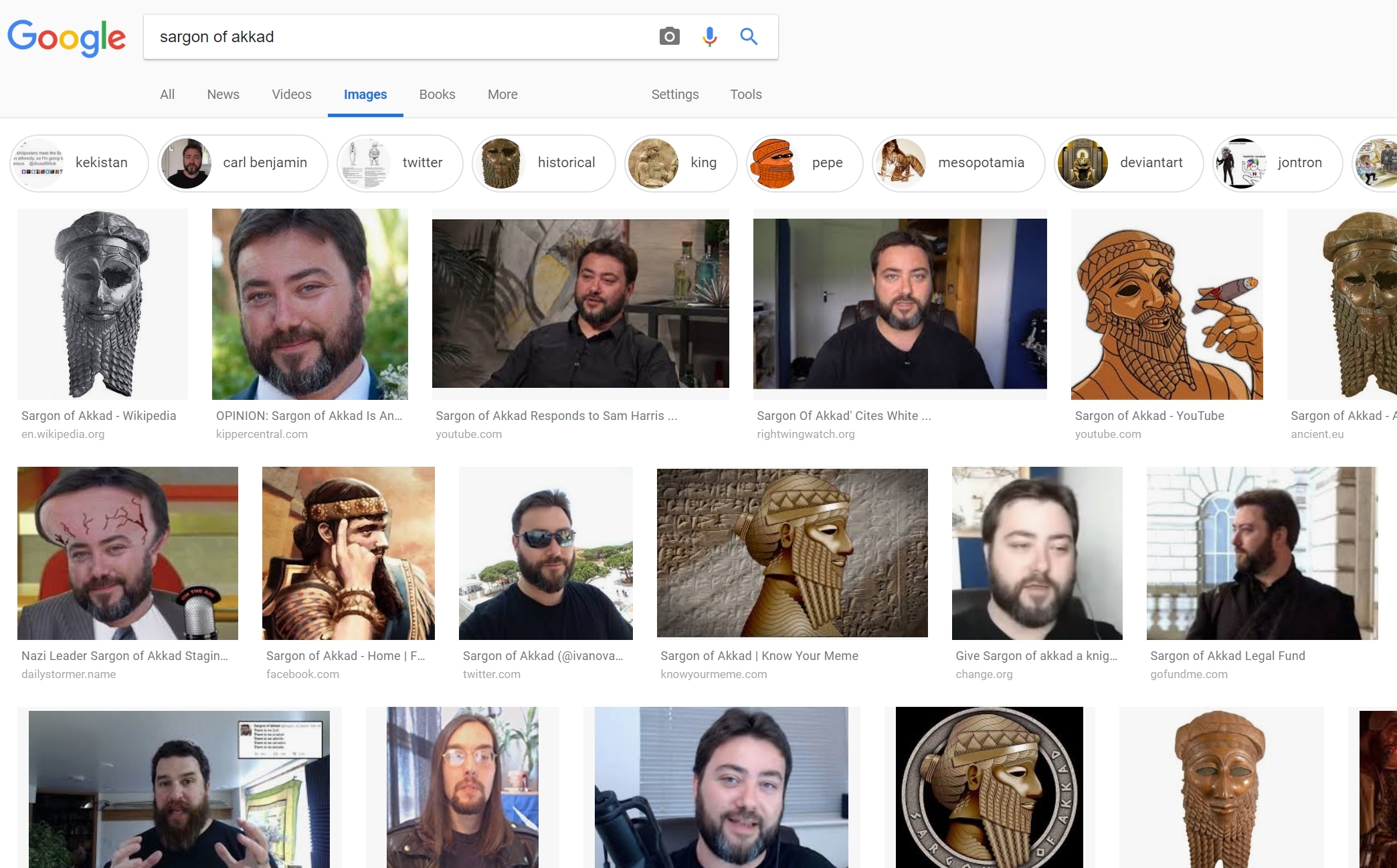Filter by the king chip
Screen dimensions: 1397x868
coord(681,163)
